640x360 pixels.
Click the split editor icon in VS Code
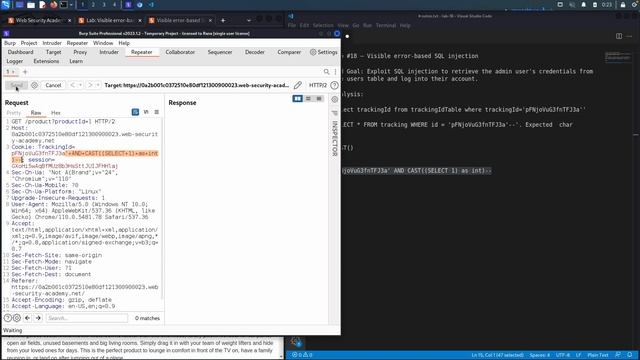[619, 36]
